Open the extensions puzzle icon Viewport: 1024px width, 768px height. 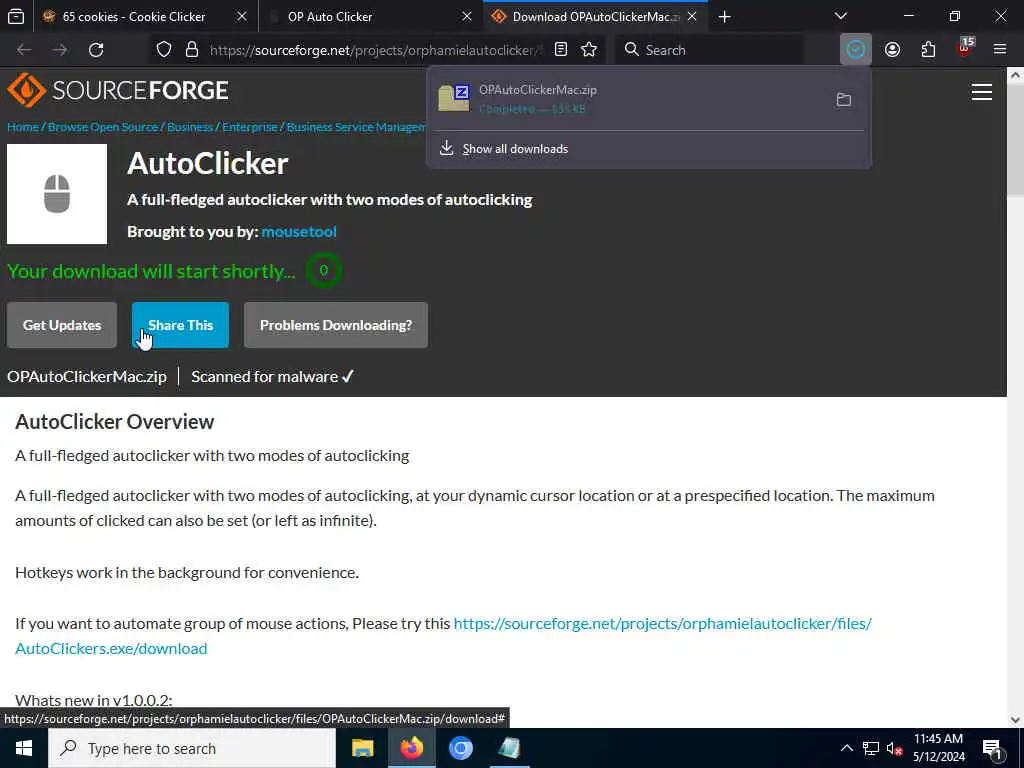(x=928, y=50)
